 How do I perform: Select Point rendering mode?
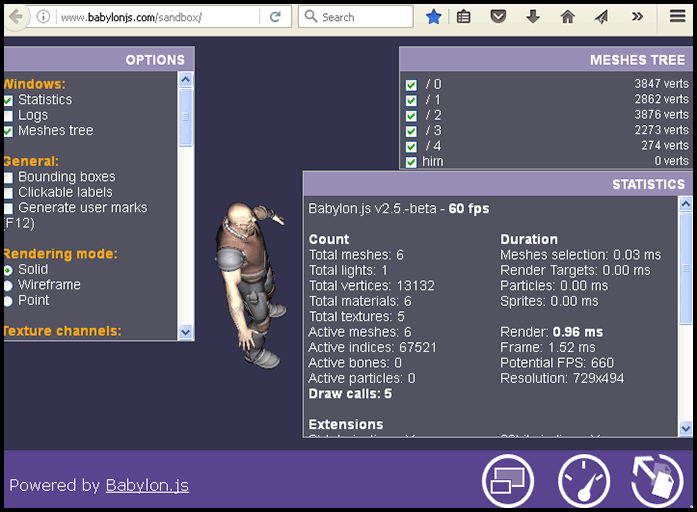tap(8, 301)
